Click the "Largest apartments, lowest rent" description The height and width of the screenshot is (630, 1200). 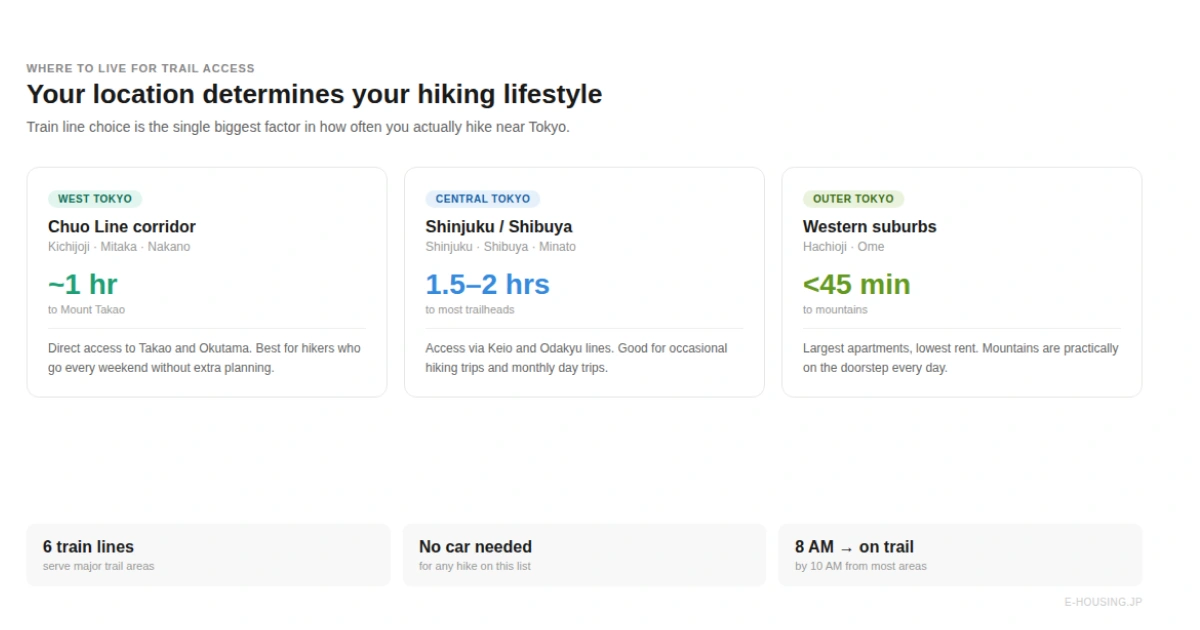[960, 358]
